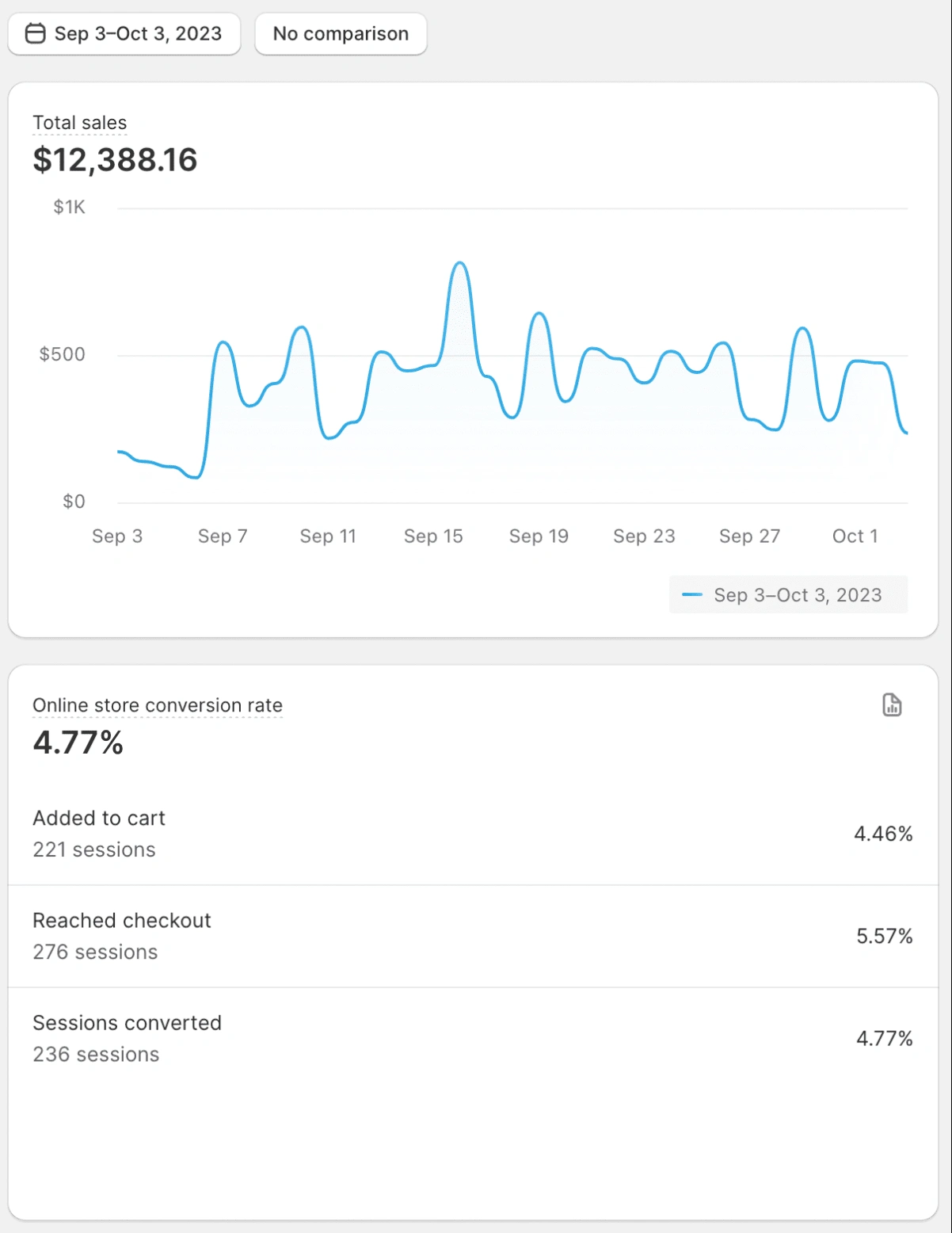The width and height of the screenshot is (952, 1233).
Task: Click the blue legend line swatch
Action: tap(692, 595)
